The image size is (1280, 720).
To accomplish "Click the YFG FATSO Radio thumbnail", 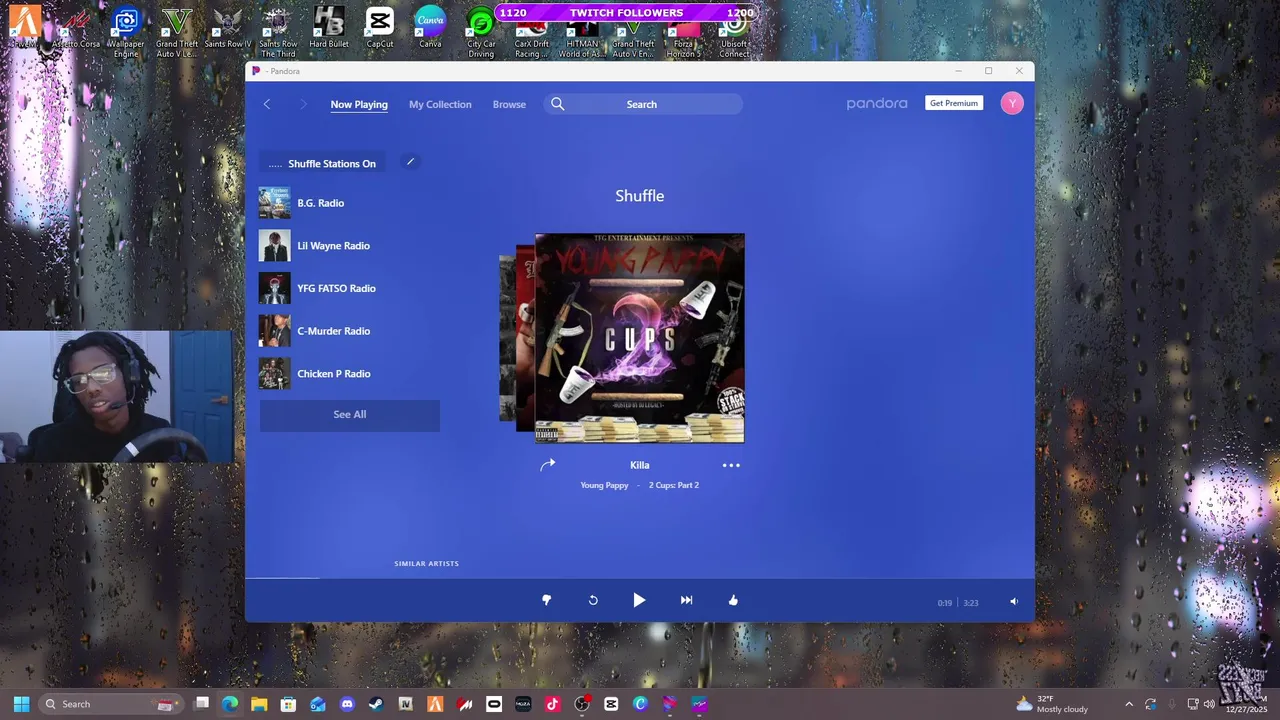I will [275, 288].
